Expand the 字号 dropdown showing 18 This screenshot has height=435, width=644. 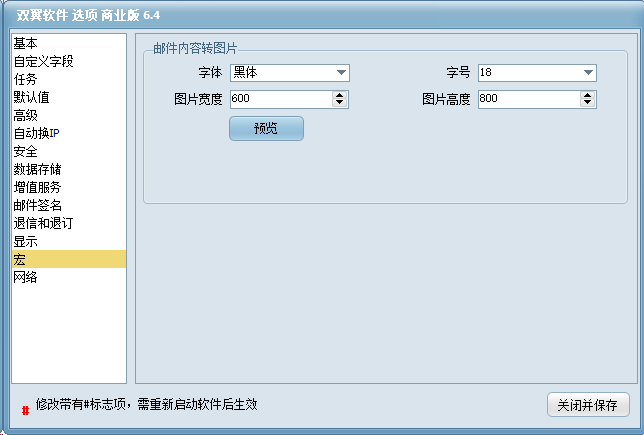tap(537, 73)
